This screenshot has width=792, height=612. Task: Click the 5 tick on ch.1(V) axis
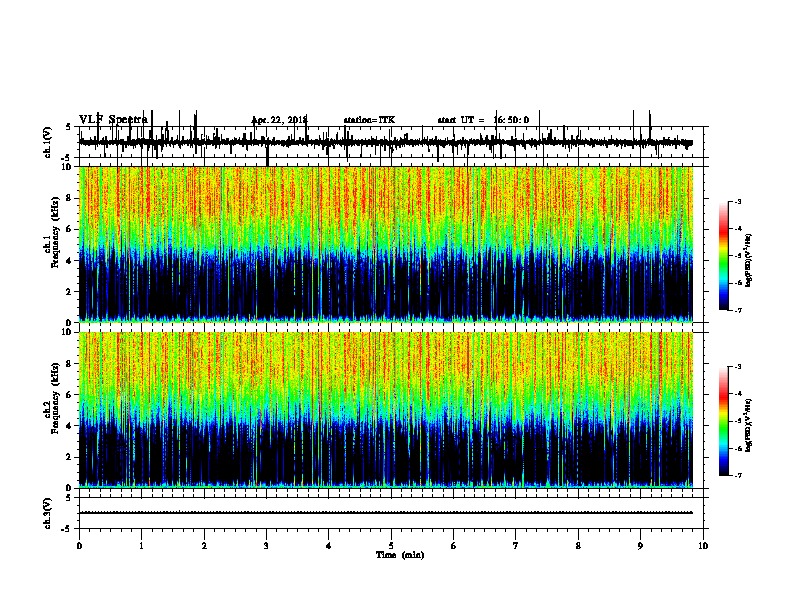pyautogui.click(x=68, y=127)
